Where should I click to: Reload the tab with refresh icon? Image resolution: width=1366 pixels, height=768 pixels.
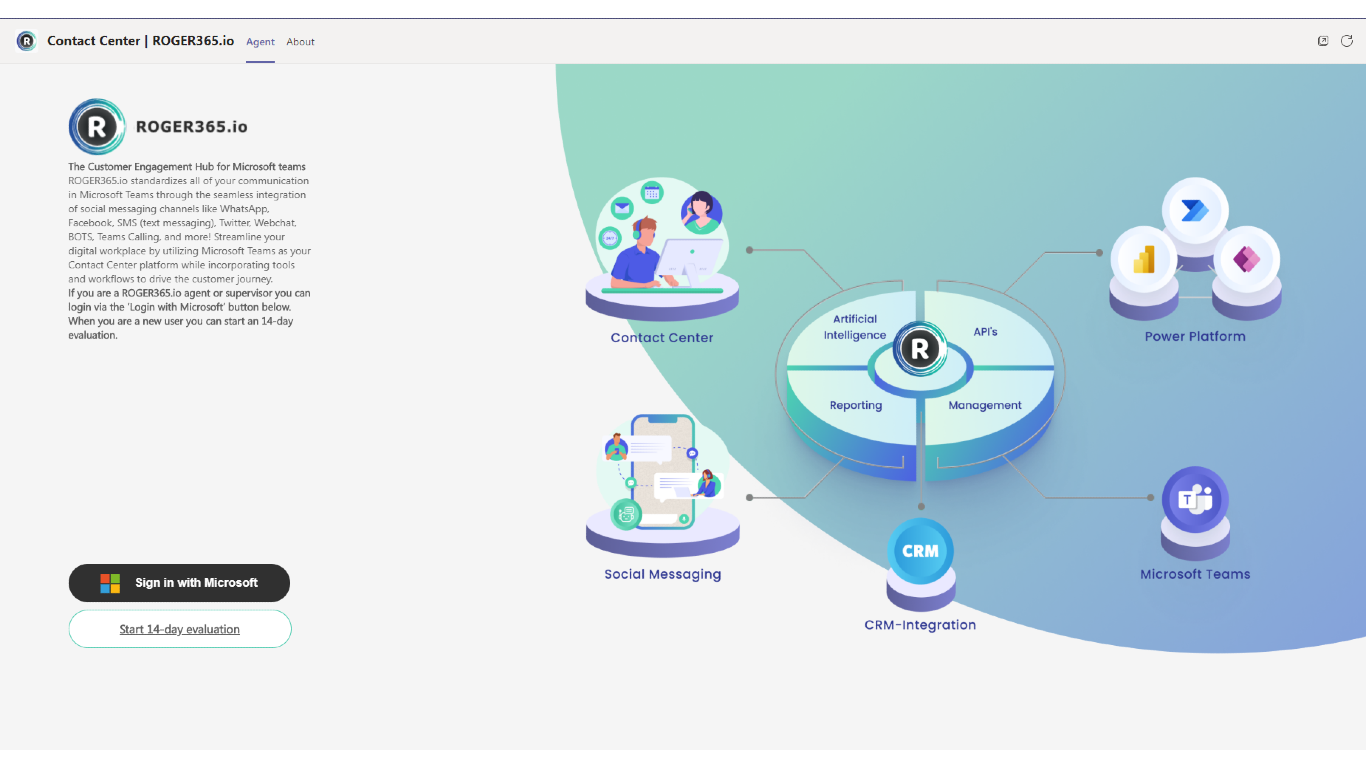point(1347,41)
